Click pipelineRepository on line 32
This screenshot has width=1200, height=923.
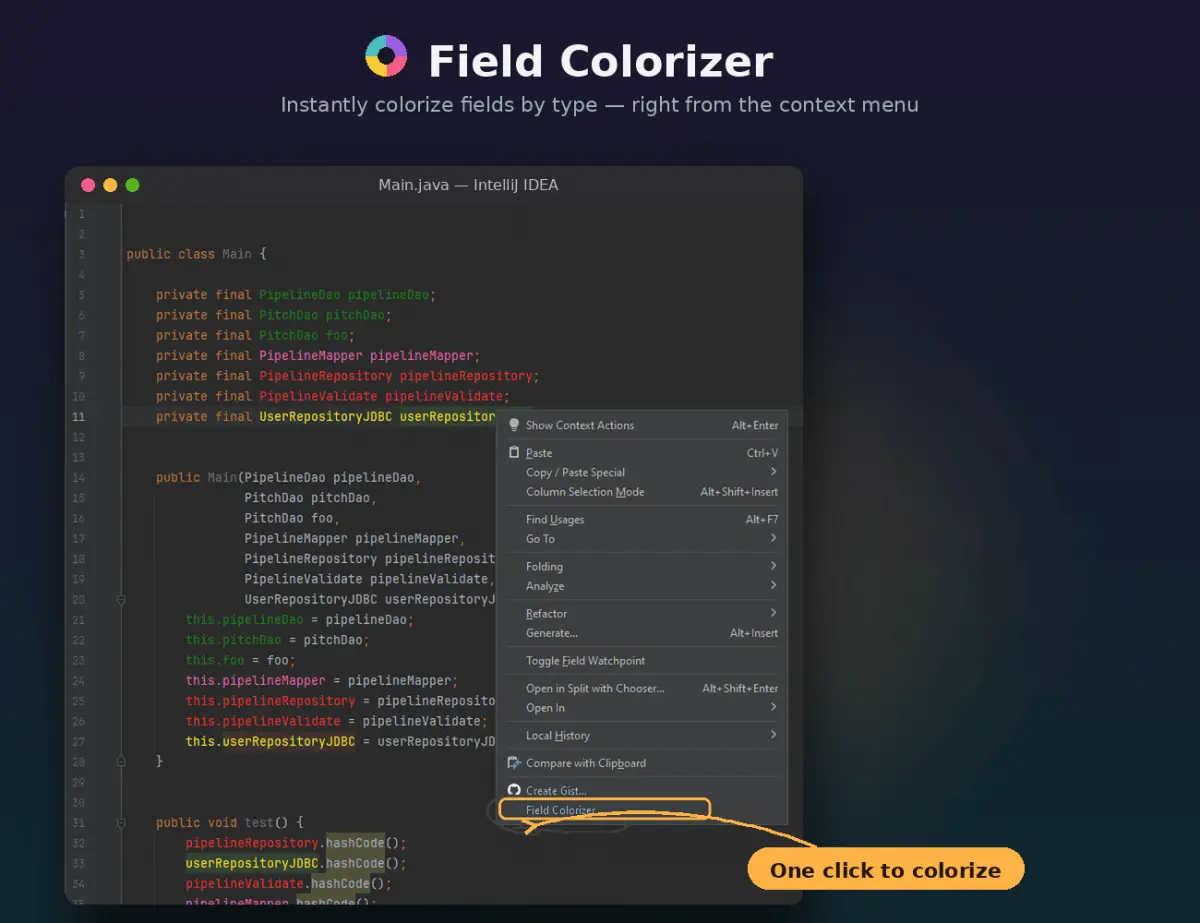tap(252, 843)
